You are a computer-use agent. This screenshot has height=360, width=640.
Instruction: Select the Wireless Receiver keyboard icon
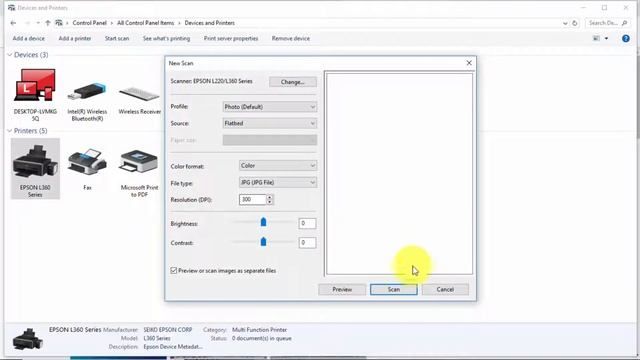[x=139, y=93]
